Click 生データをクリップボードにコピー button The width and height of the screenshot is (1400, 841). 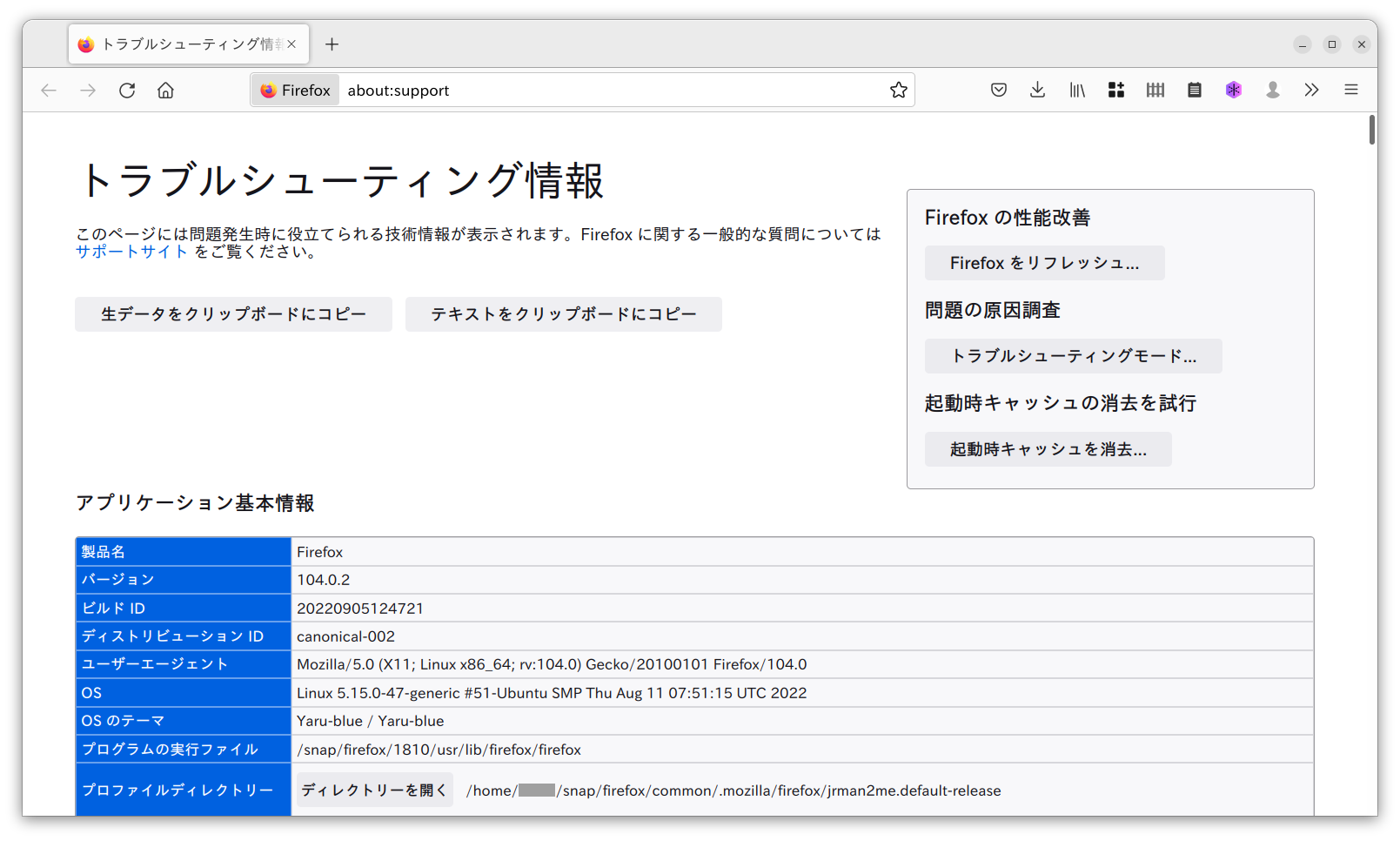pos(233,314)
